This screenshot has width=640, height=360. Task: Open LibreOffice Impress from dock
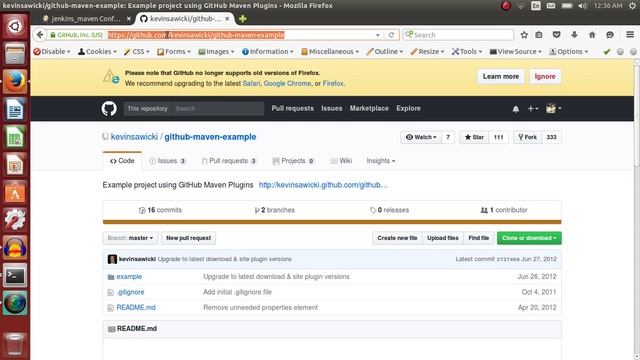click(x=15, y=164)
